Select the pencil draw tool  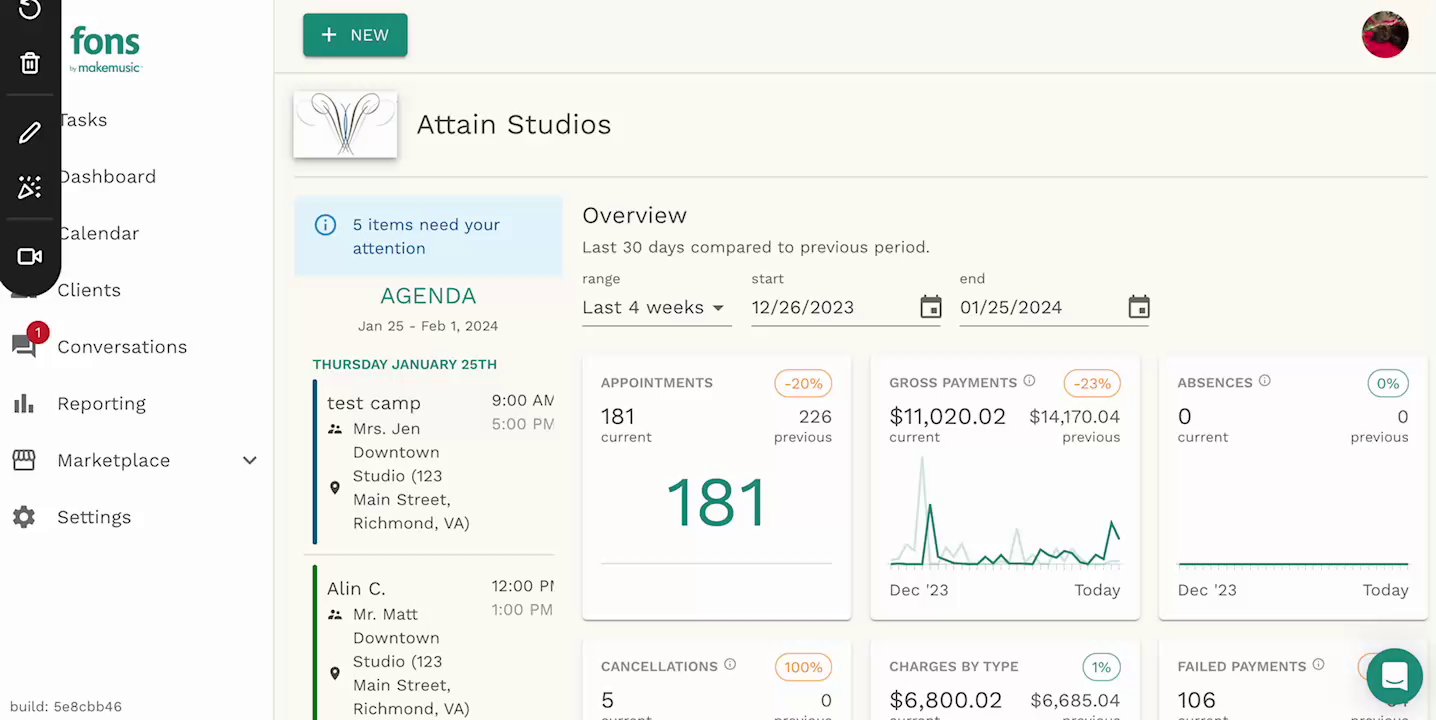pos(30,132)
